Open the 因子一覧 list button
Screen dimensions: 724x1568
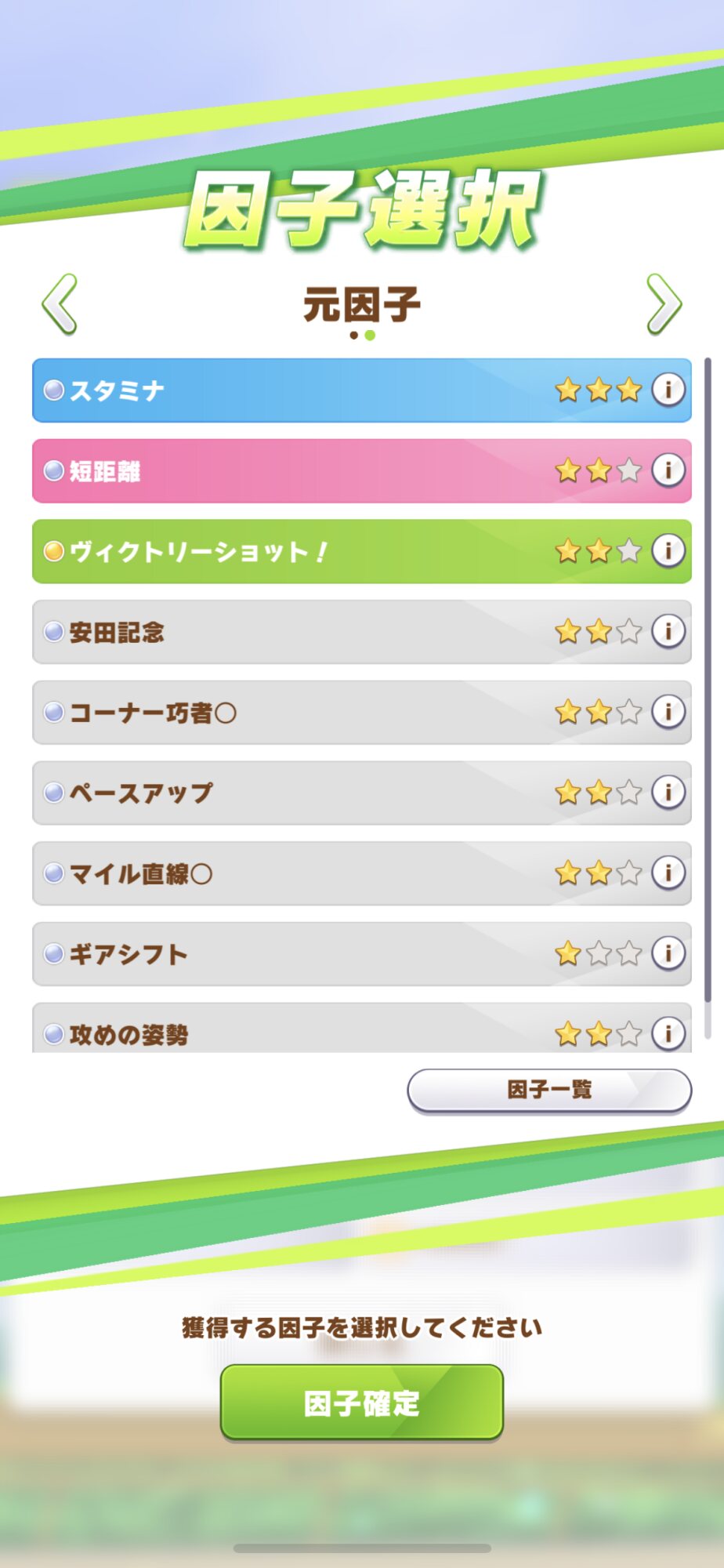[x=549, y=1090]
